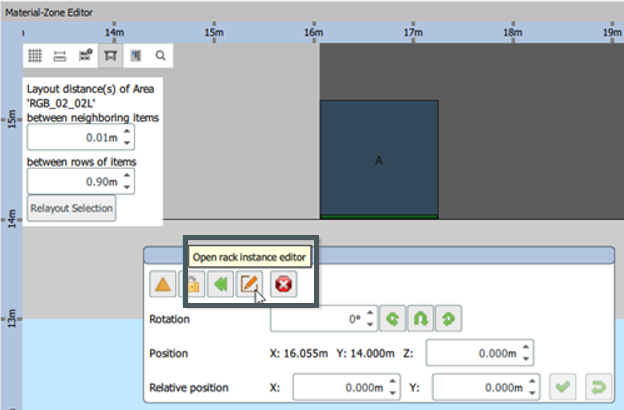Click the orange triangle icon

click(x=163, y=285)
